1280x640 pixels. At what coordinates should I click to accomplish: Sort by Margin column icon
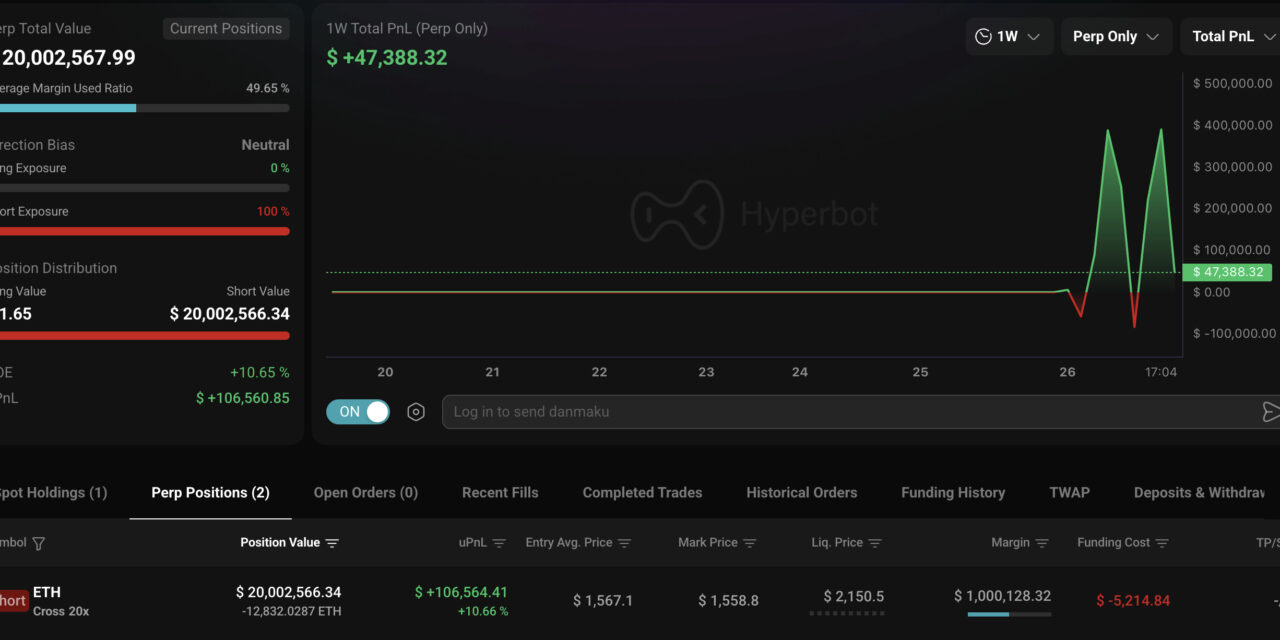[1042, 543]
